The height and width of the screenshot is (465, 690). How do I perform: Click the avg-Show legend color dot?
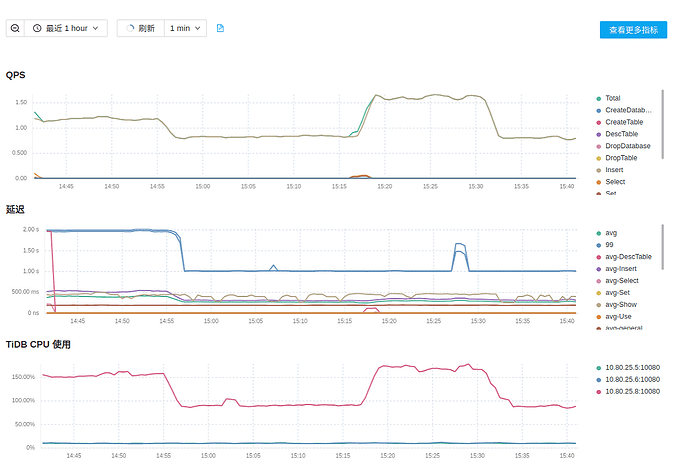pos(598,305)
